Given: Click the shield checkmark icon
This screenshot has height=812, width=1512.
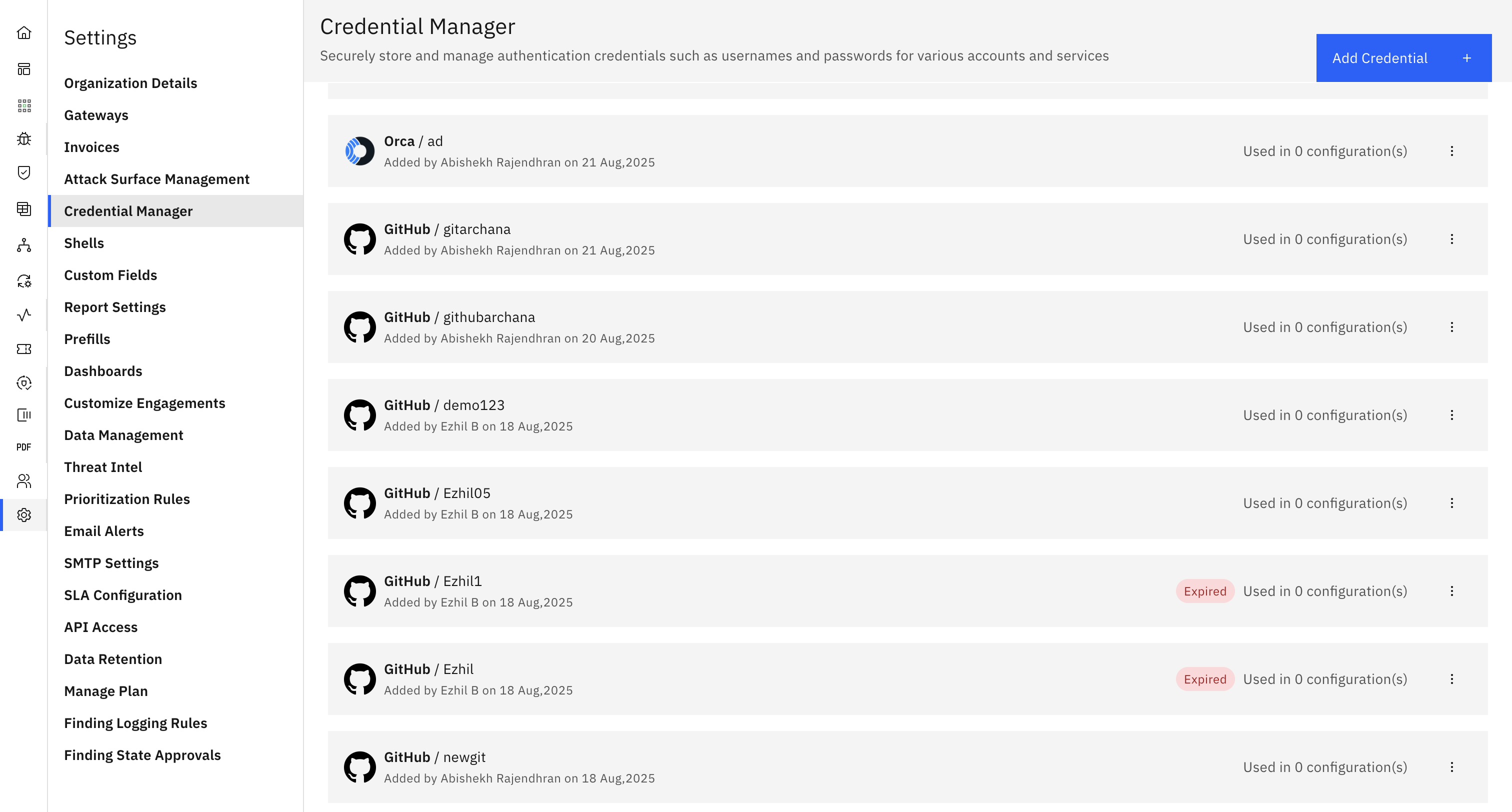Looking at the screenshot, I should click(24, 172).
